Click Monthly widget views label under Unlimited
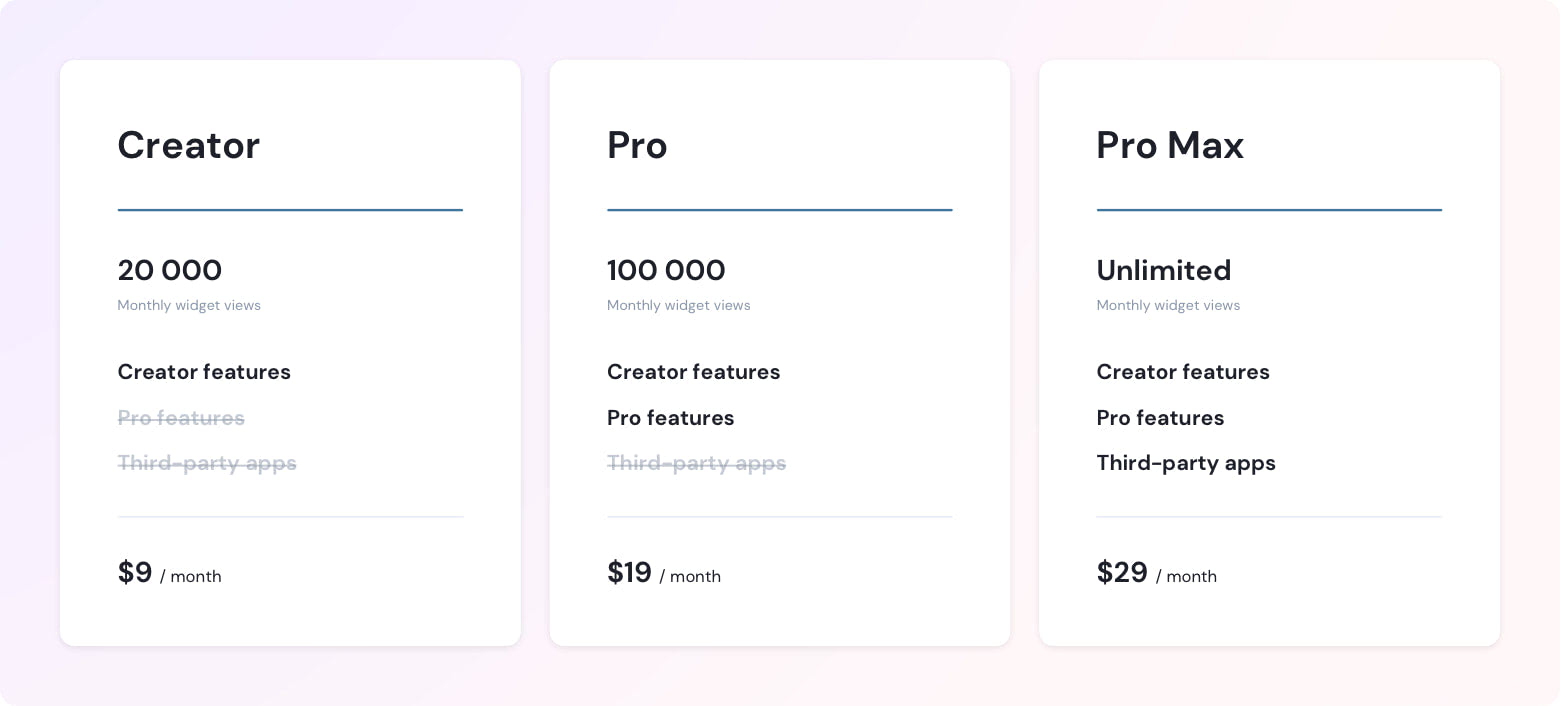The image size is (1560, 706). click(1168, 306)
